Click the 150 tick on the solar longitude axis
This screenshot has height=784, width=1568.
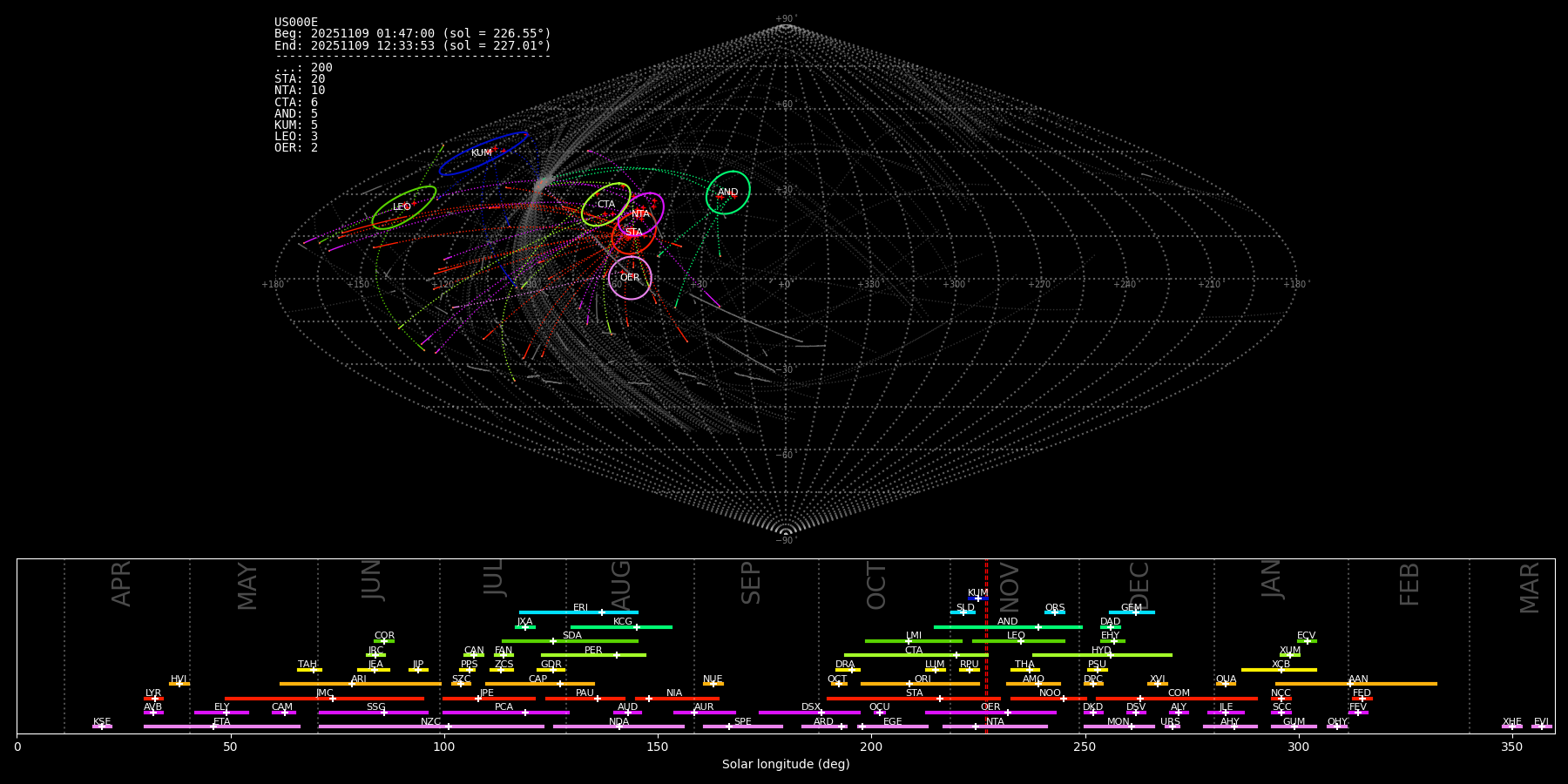(x=658, y=747)
